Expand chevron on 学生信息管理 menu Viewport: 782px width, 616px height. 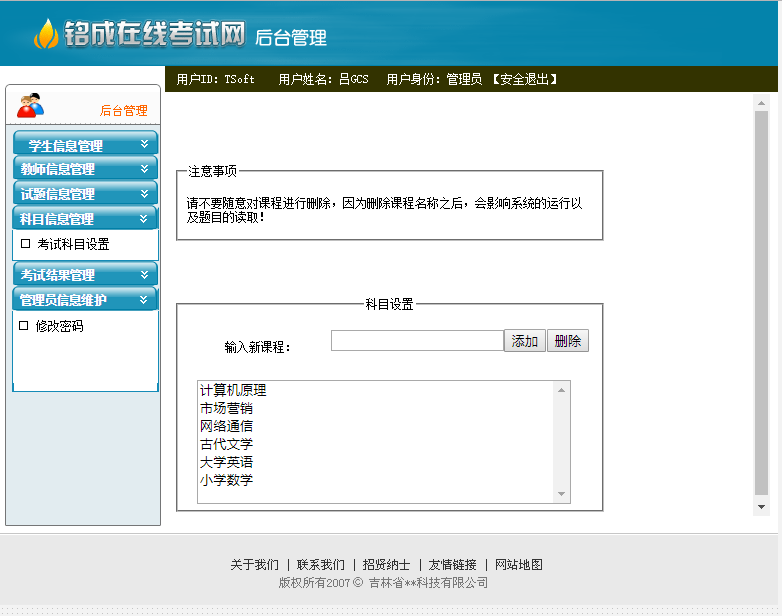pyautogui.click(x=144, y=144)
